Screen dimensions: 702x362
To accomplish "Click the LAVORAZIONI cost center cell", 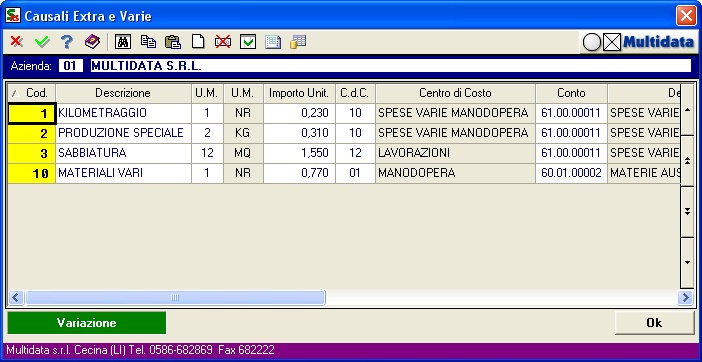I will (455, 153).
